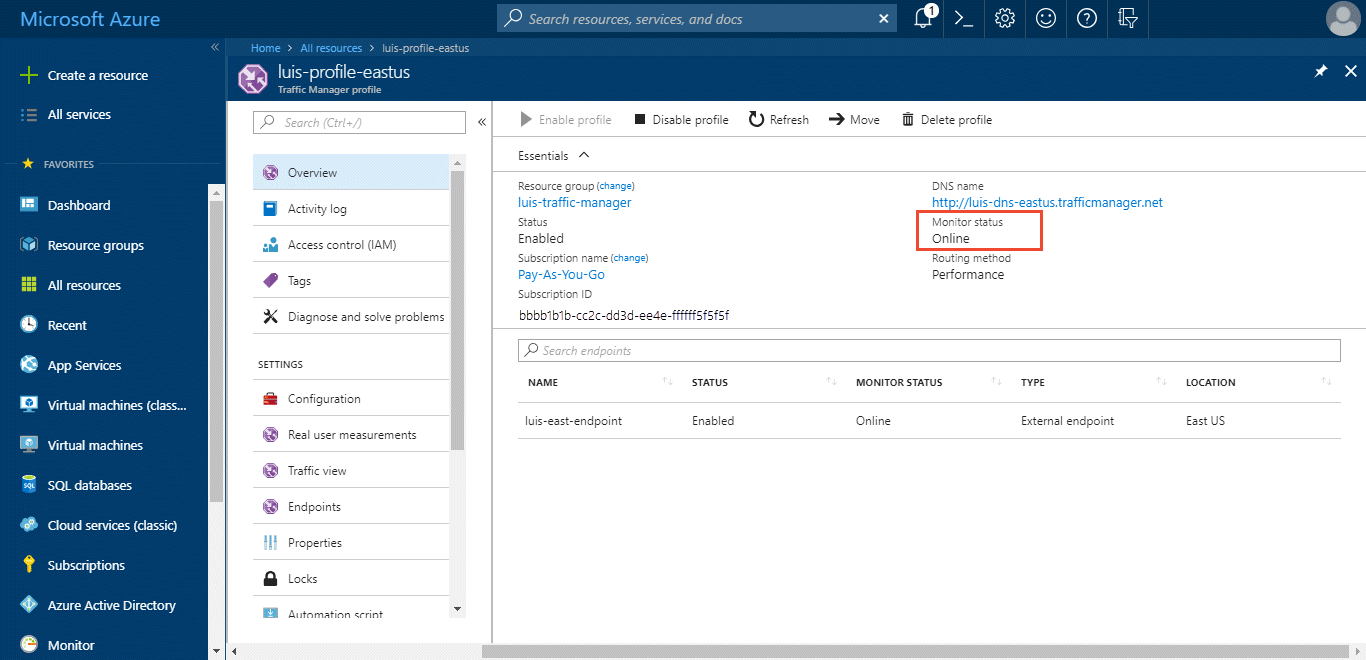The height and width of the screenshot is (660, 1366).
Task: Open the Properties page
Action: click(351, 543)
